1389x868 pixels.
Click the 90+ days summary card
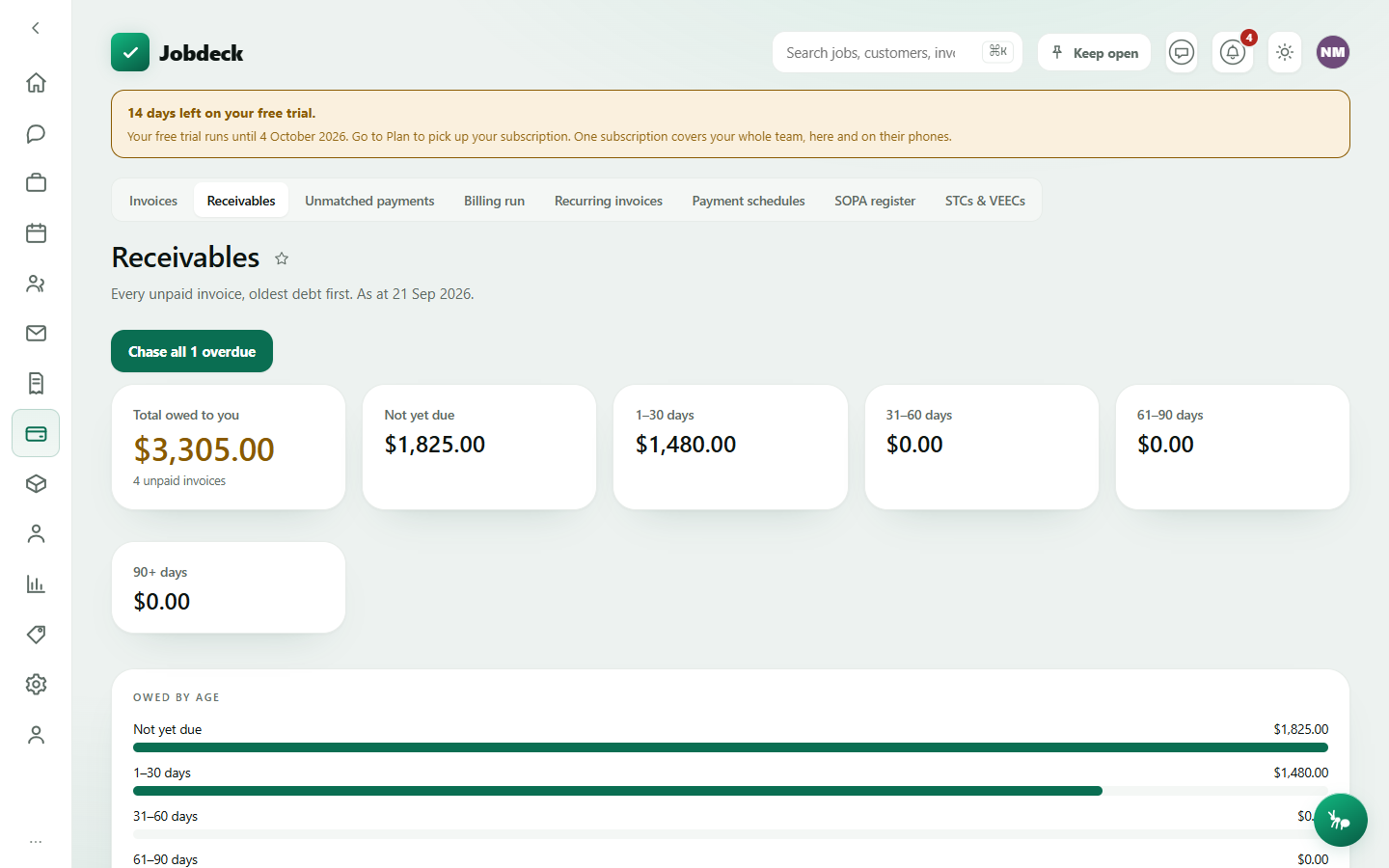[229, 587]
